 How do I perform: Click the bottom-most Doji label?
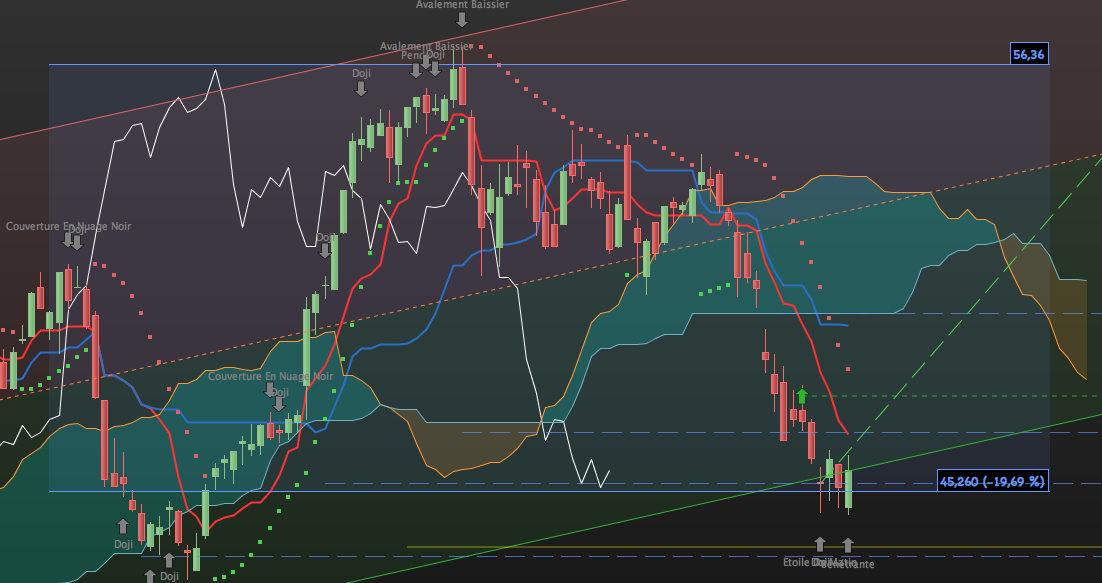point(169,576)
